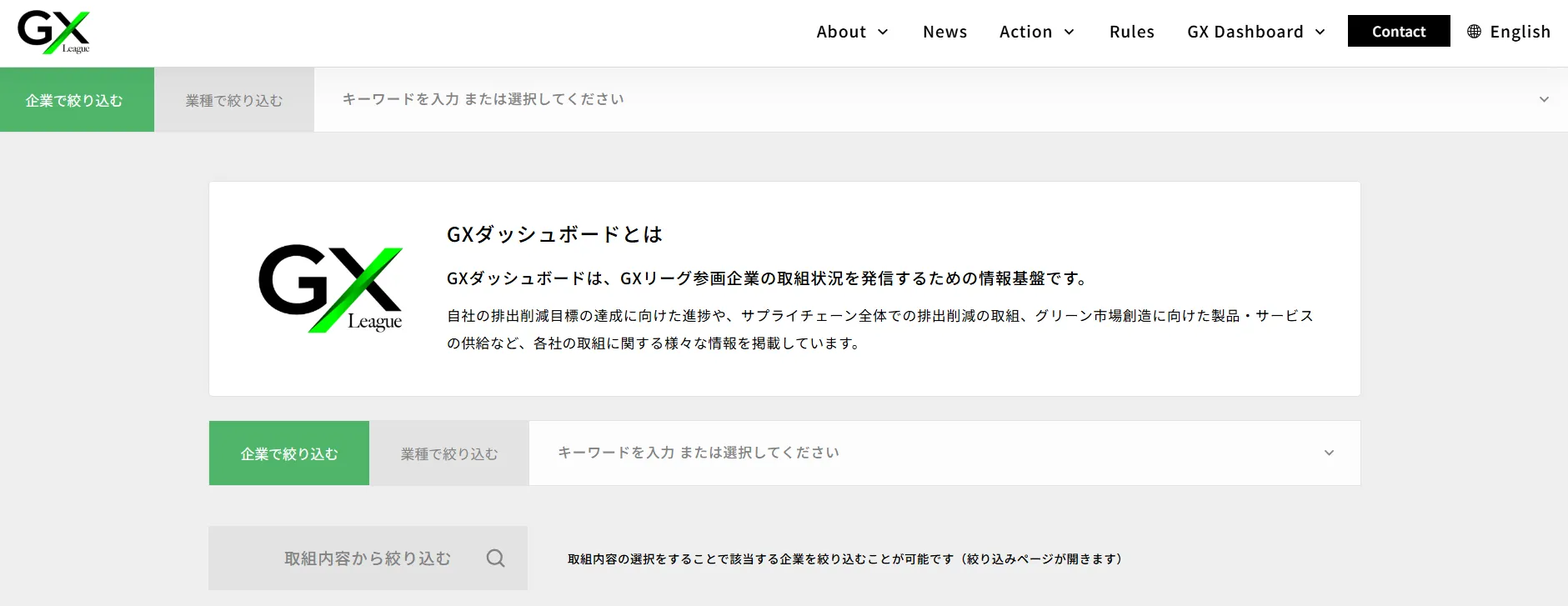Select top bar 業種で絞り込む tab
The image size is (1568, 606).
[x=234, y=99]
